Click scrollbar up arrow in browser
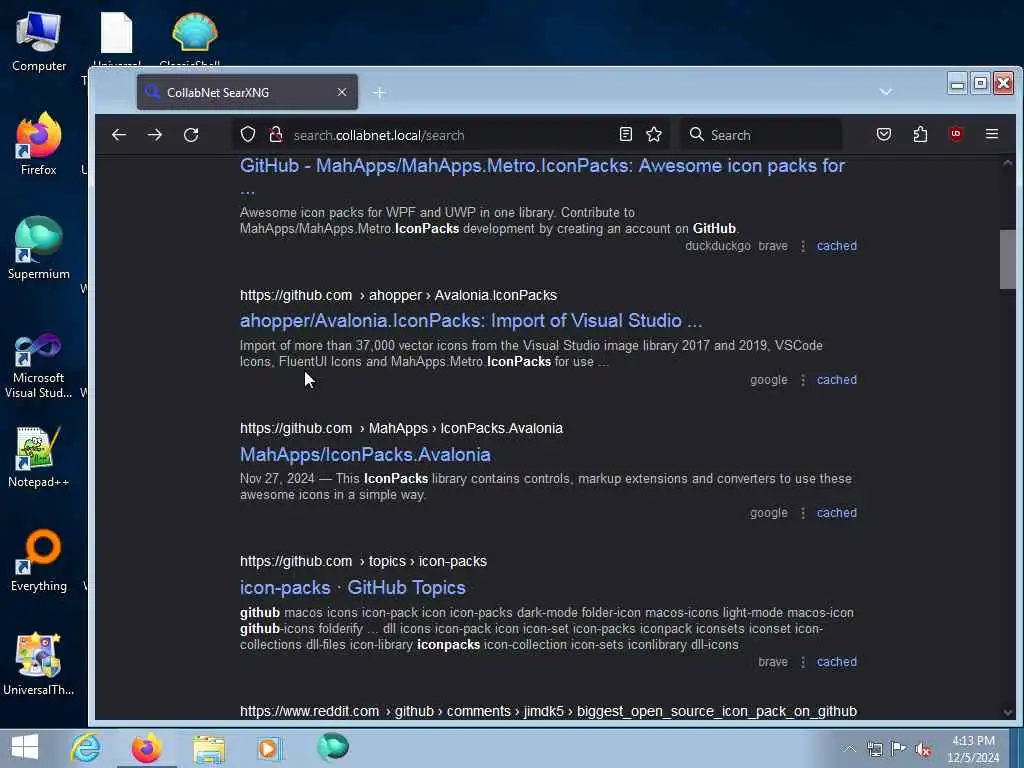 [x=1008, y=163]
